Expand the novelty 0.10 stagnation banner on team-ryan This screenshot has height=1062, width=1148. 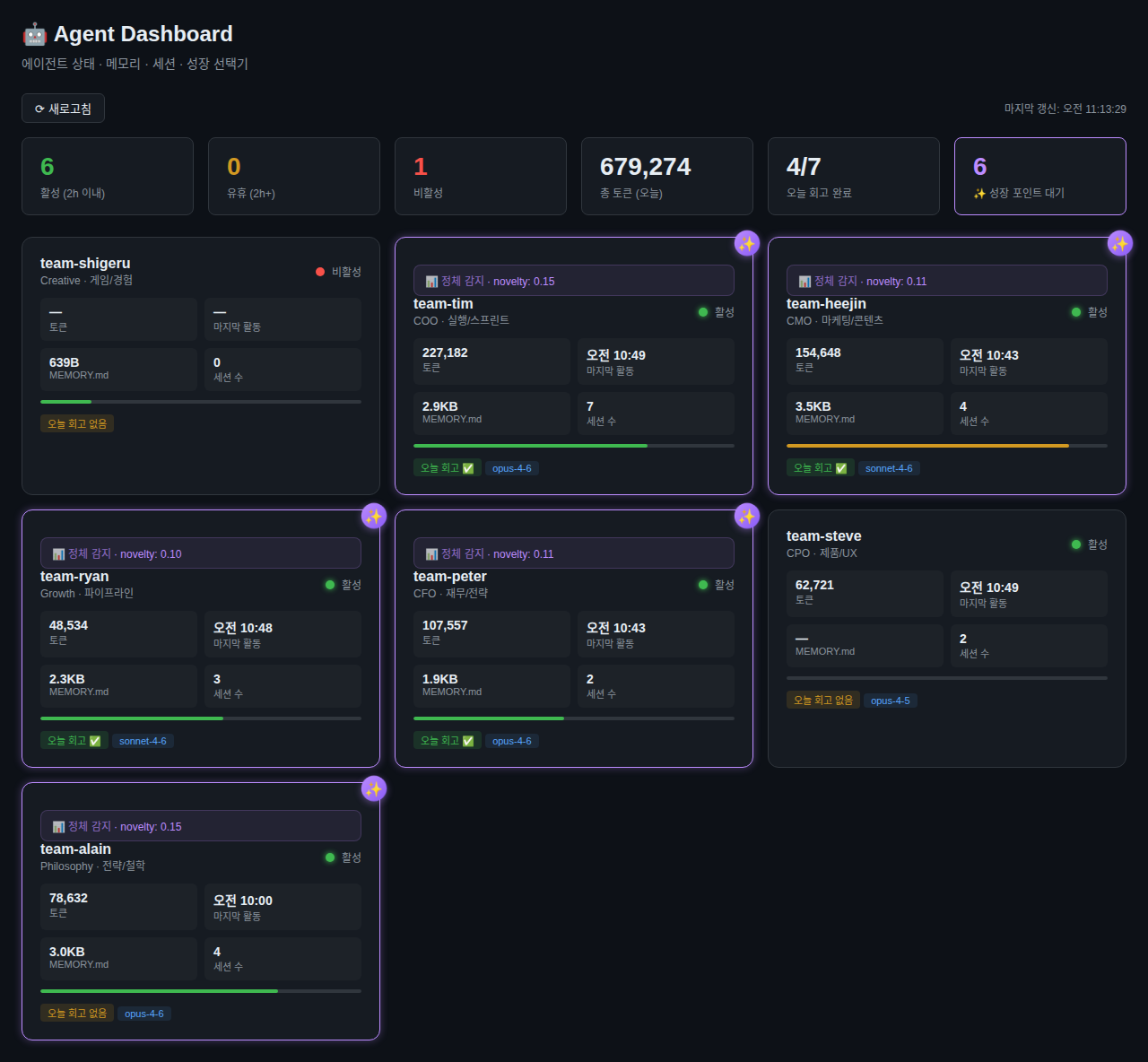coord(200,553)
